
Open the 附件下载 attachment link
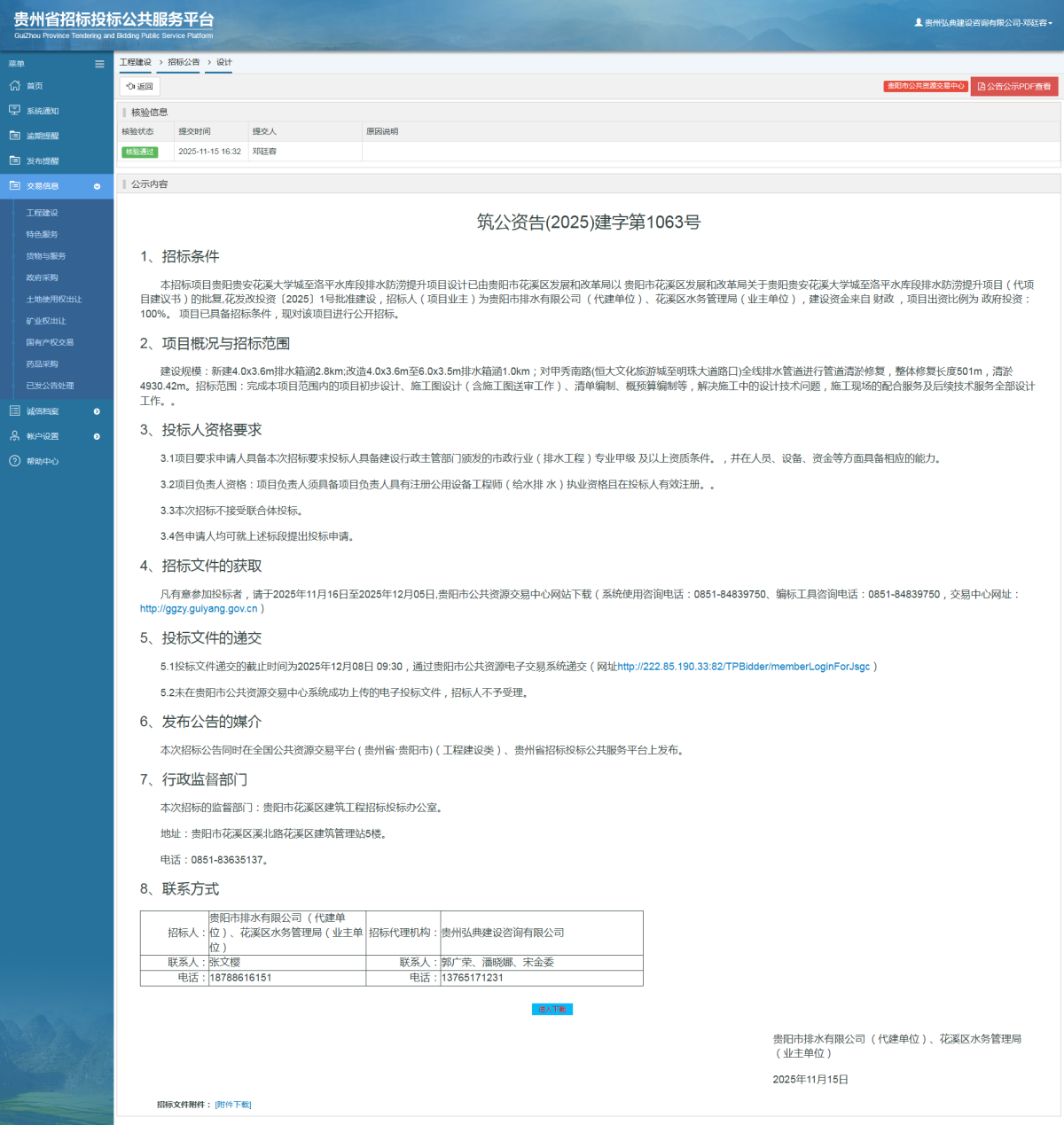[x=233, y=1104]
